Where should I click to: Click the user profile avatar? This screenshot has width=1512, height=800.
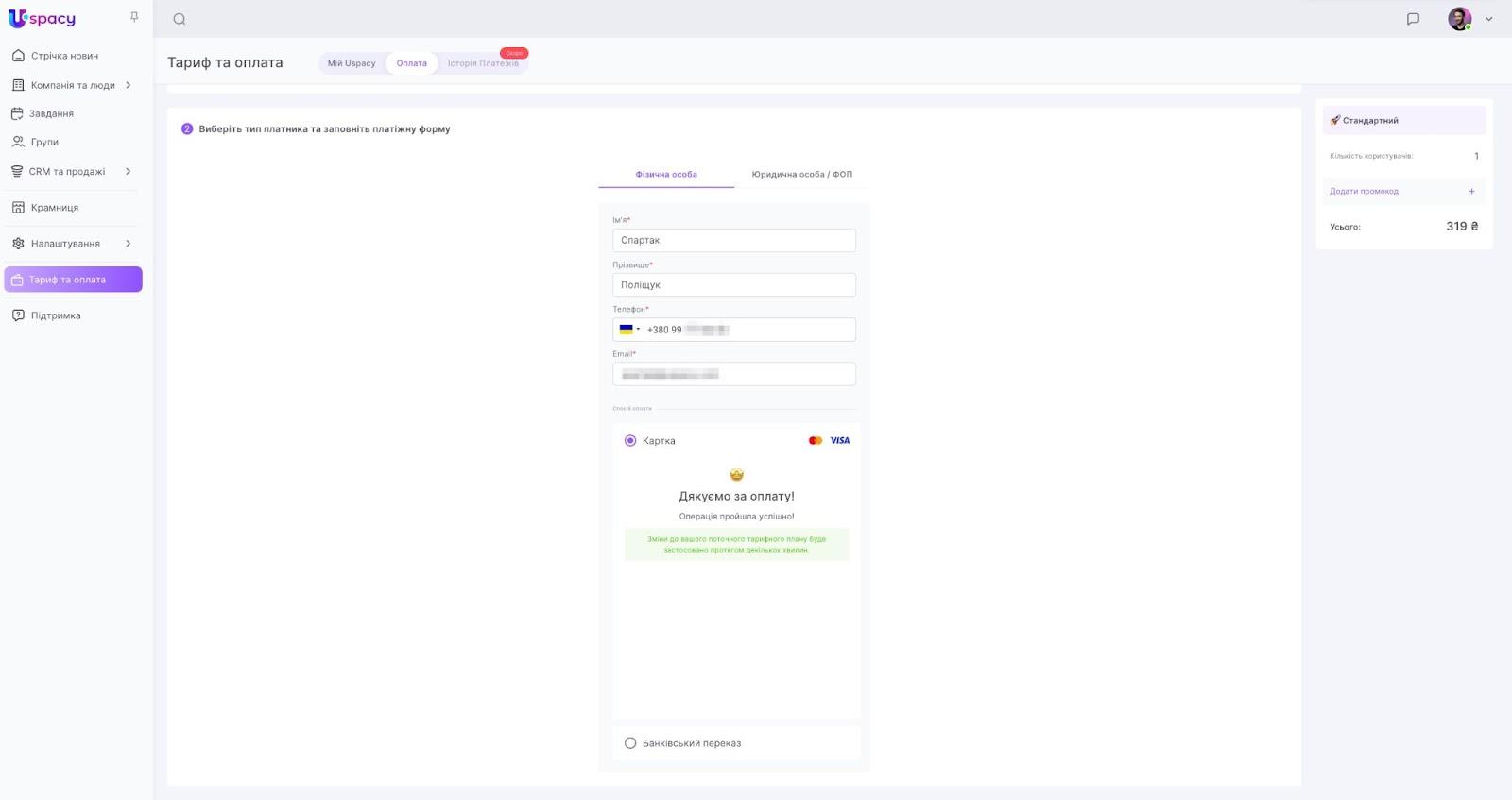1459,19
